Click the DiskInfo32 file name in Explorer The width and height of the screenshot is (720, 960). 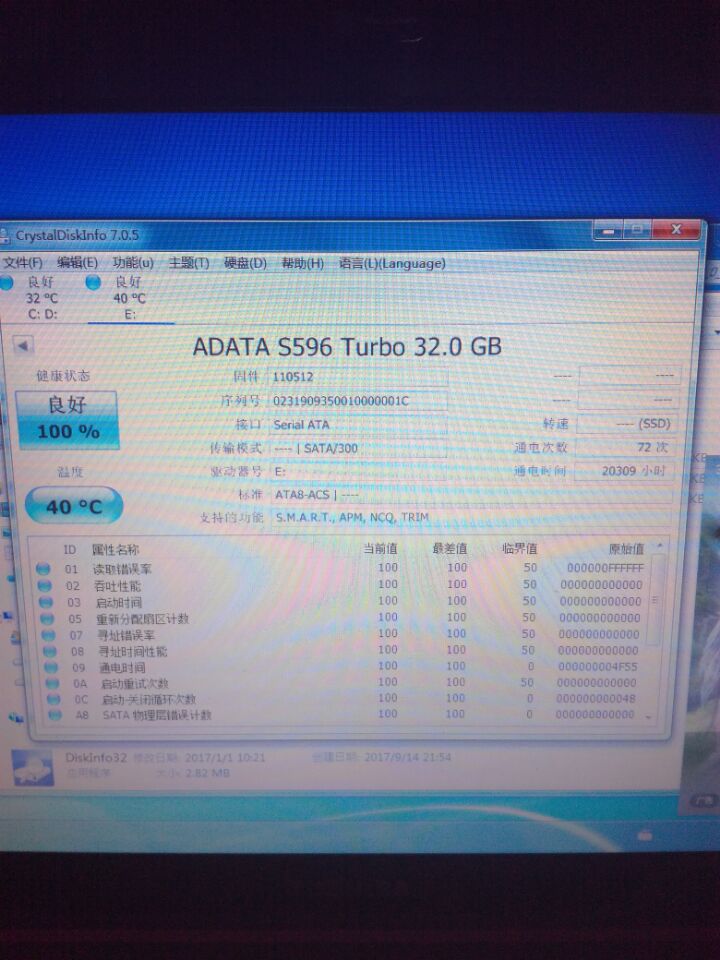[x=96, y=757]
